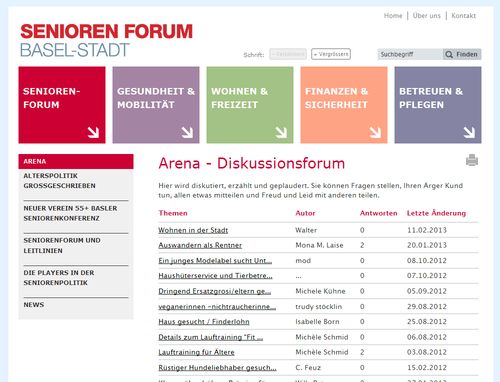
Task: Open Die Players in der Seniorenpolitik
Action: point(59,278)
